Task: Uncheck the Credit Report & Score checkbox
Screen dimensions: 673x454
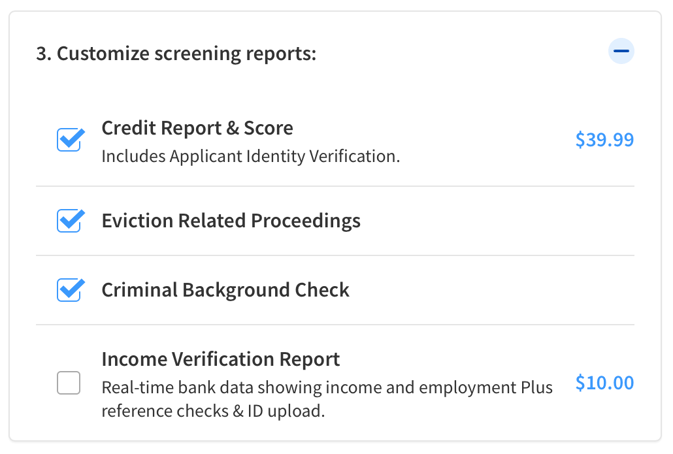Action: coord(69,140)
